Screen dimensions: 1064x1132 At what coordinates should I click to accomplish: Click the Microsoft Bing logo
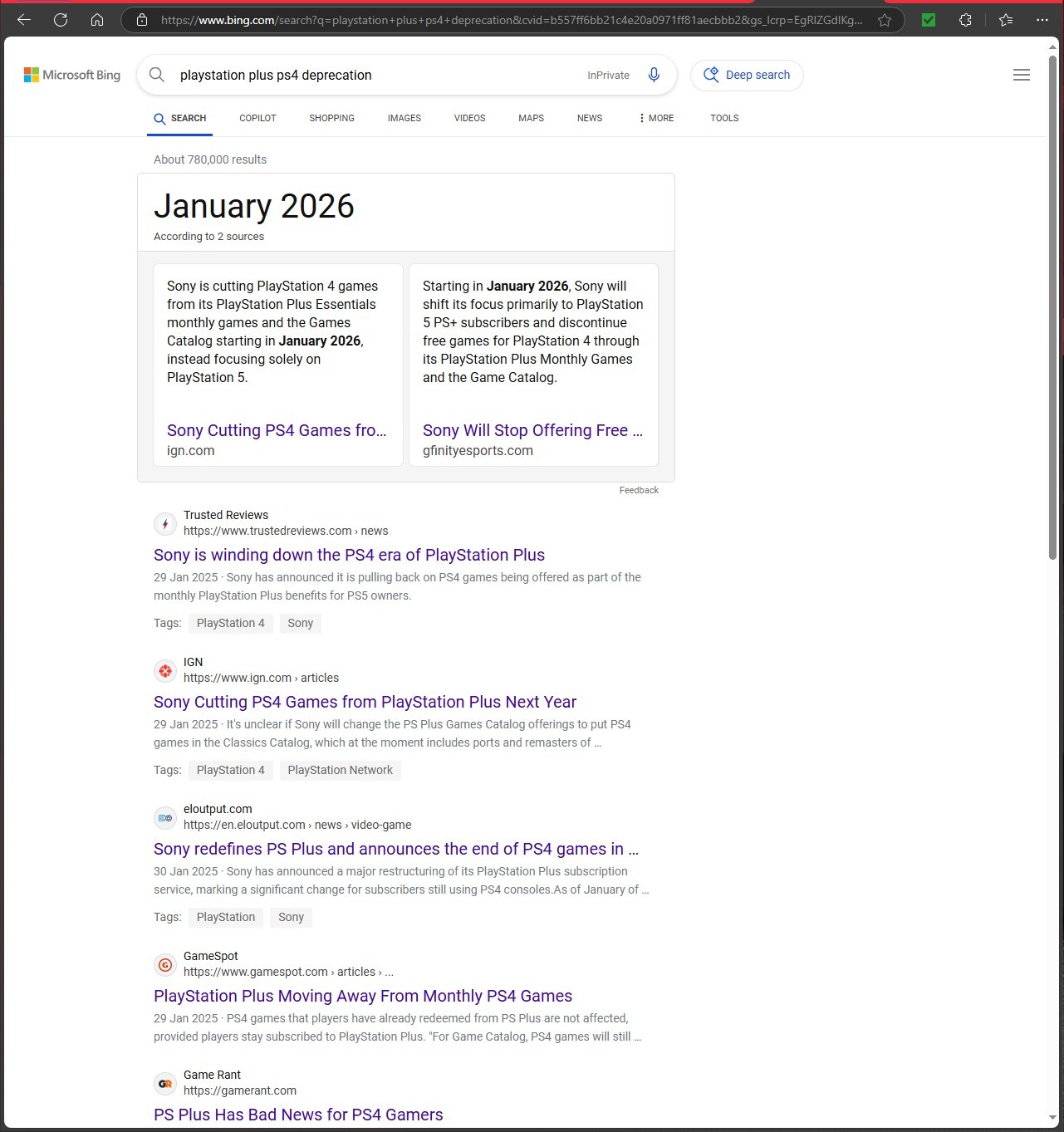(72, 75)
